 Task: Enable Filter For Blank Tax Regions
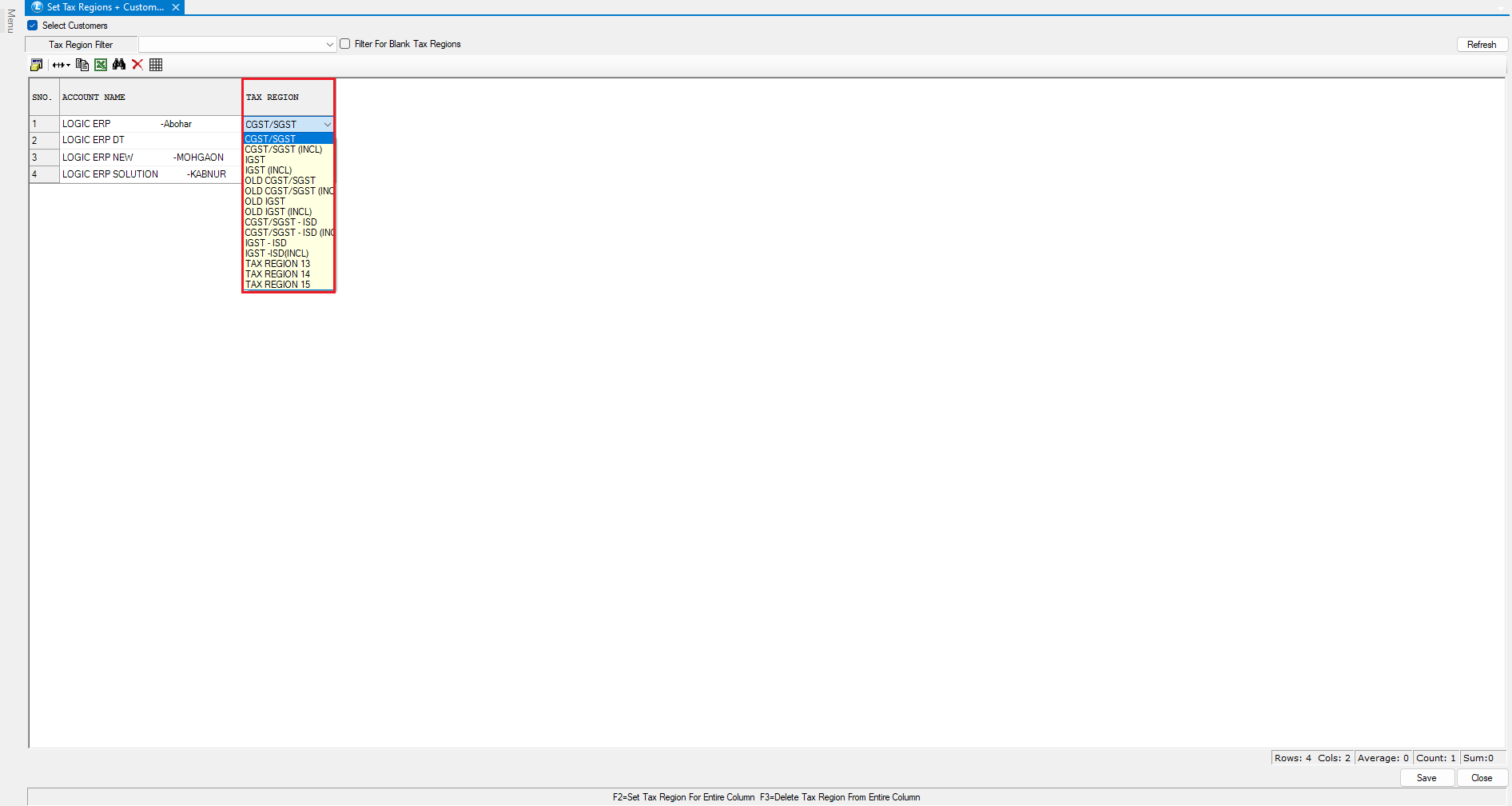[345, 44]
